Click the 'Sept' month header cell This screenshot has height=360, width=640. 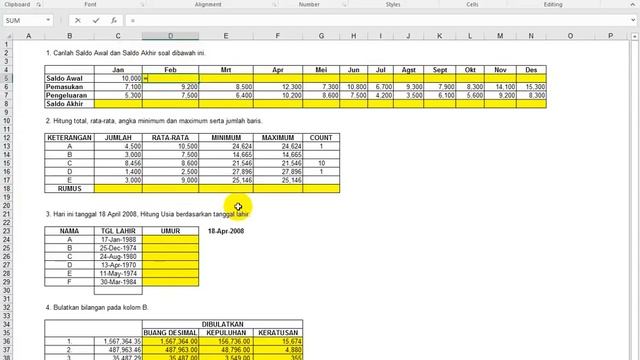click(x=440, y=70)
